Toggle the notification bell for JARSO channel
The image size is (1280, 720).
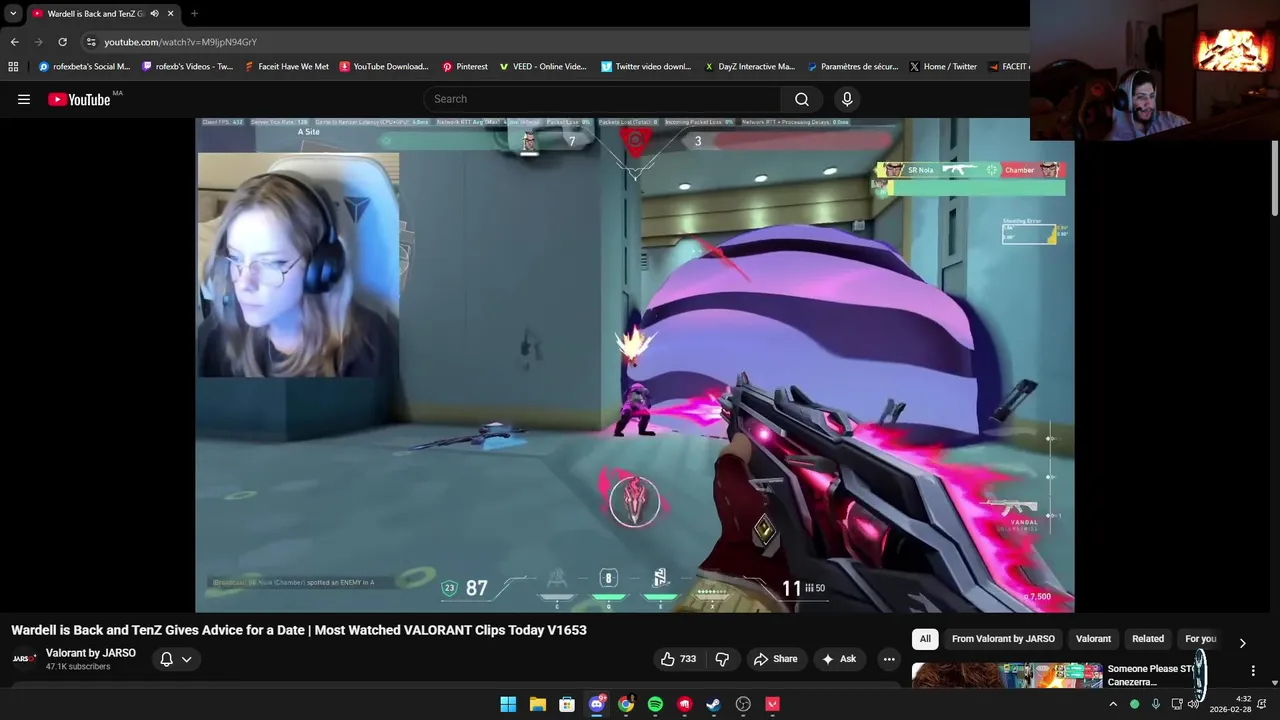[x=167, y=659]
